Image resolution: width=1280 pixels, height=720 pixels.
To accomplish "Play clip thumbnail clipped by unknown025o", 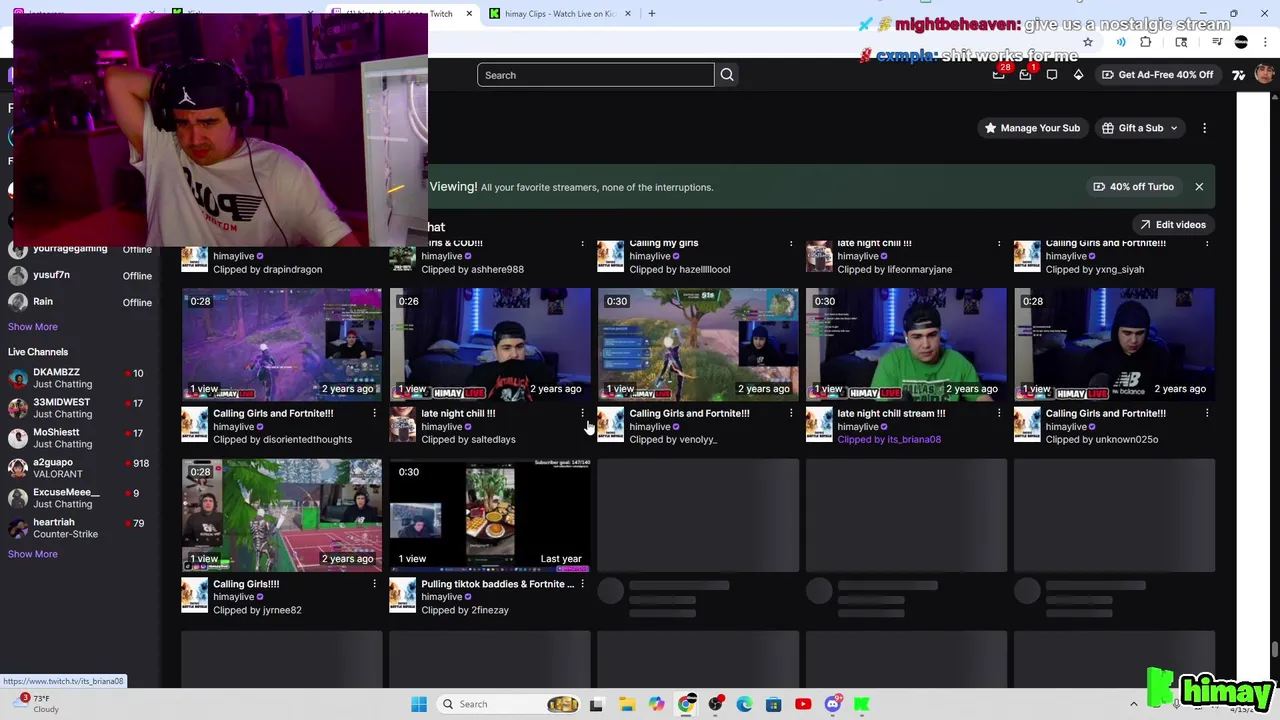I will tap(1114, 345).
